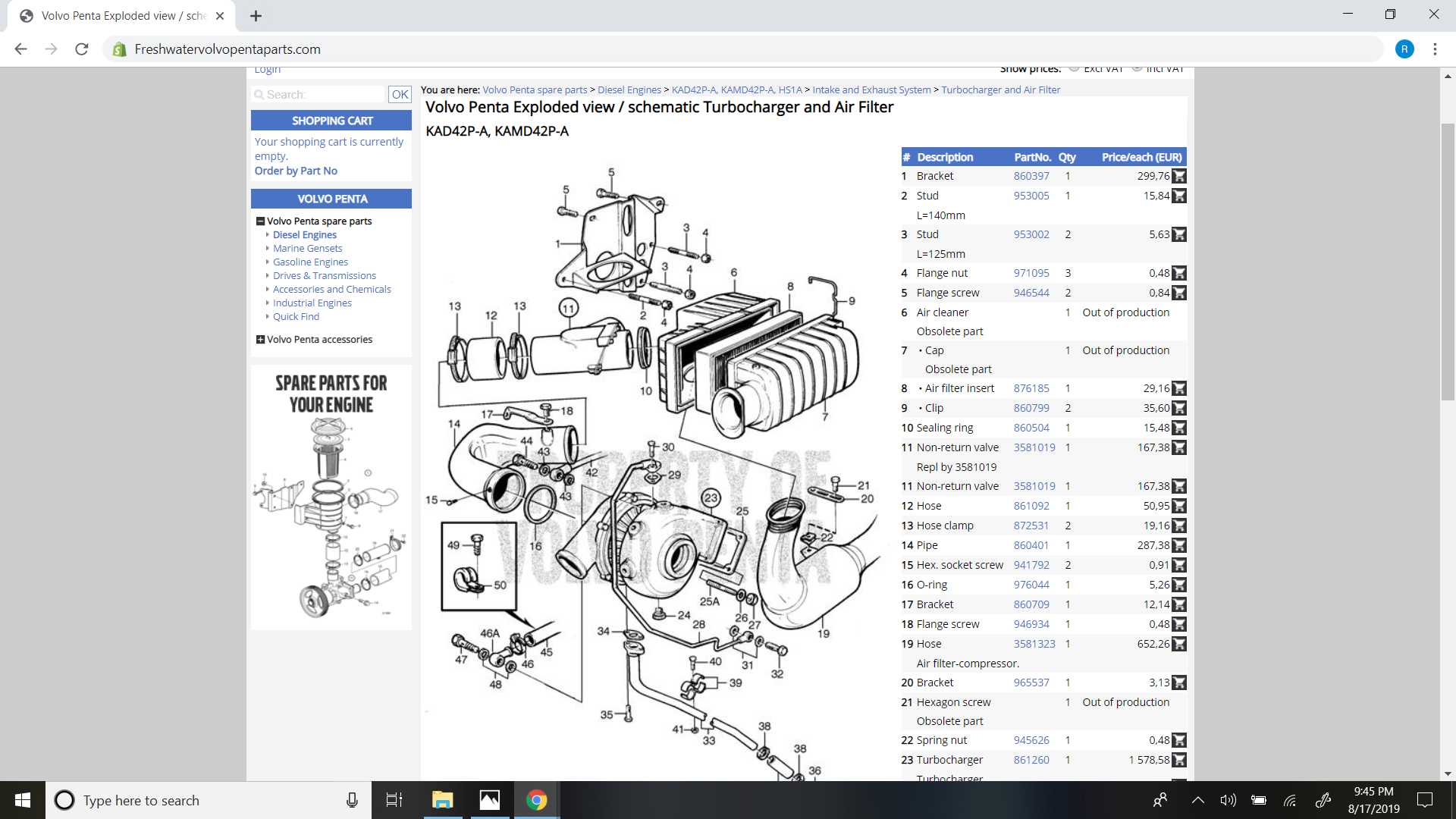Click the page vertical scrollbar thumb
Viewport: 1456px width, 819px height.
[x=1448, y=262]
